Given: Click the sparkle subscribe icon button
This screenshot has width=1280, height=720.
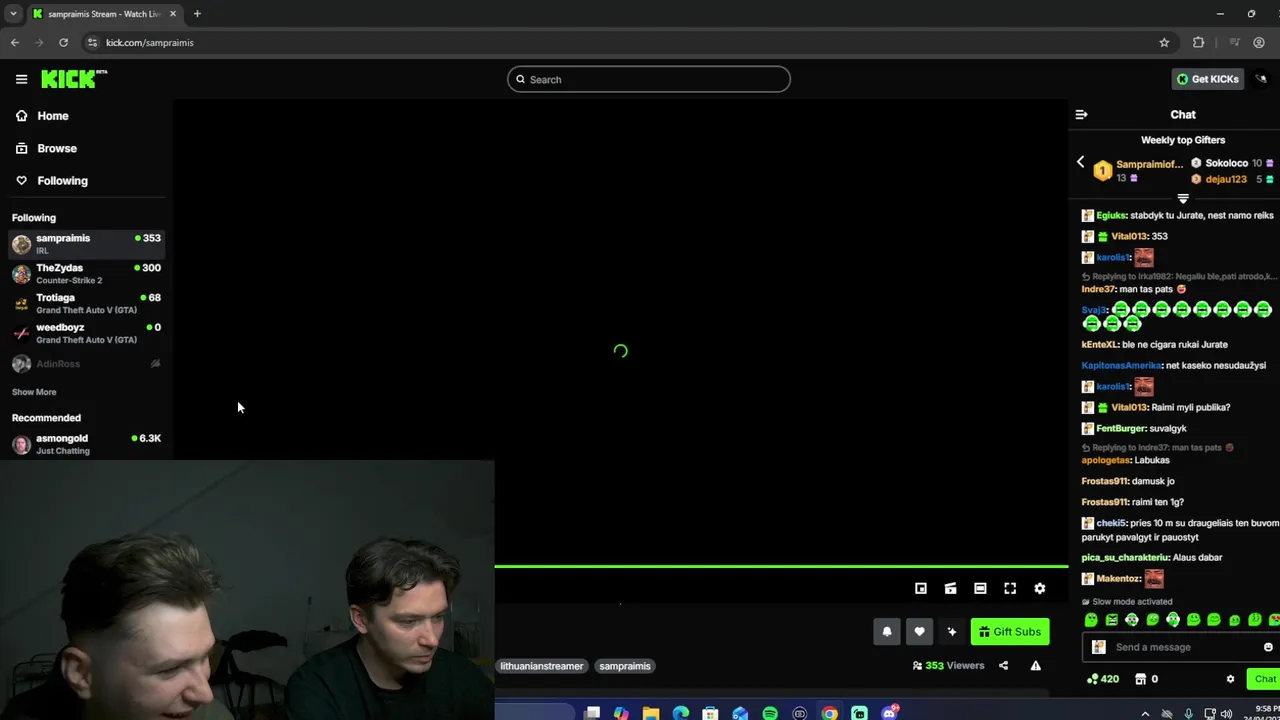Looking at the screenshot, I should 951,632.
